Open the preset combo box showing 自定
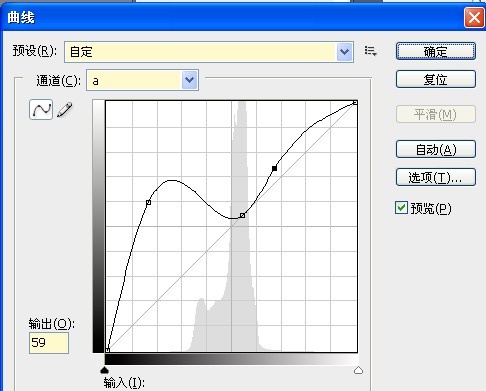 209,52
